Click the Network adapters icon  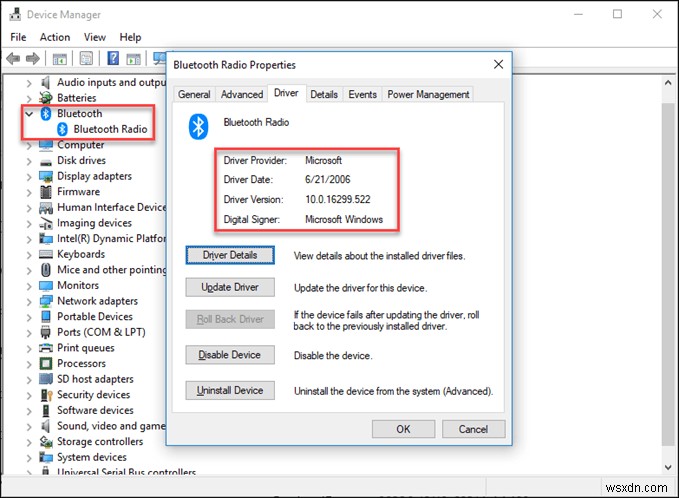coord(46,301)
